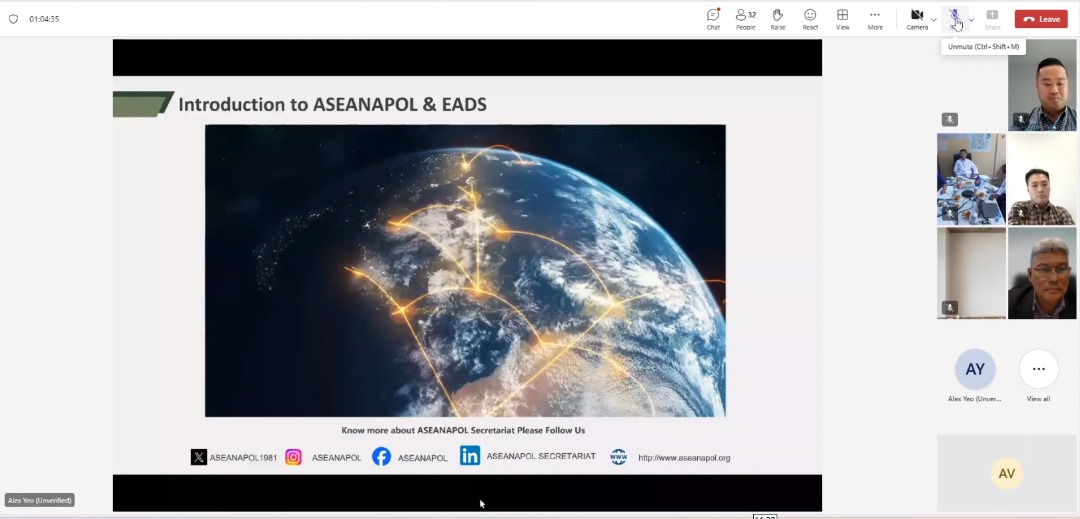Raise your hand in the meeting
The height and width of the screenshot is (519, 1080).
click(x=777, y=18)
